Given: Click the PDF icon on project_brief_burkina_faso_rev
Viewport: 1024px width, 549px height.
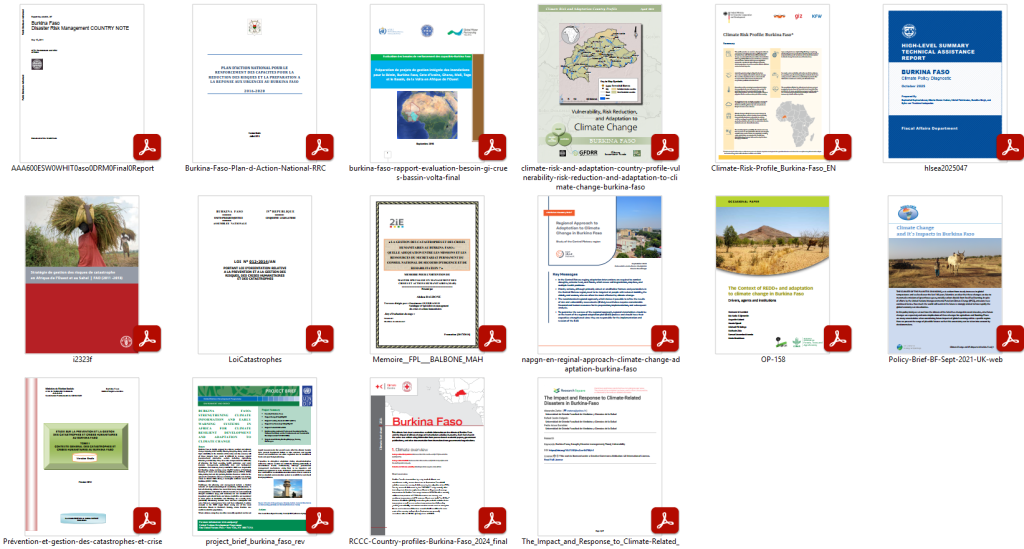Looking at the screenshot, I should [x=319, y=521].
